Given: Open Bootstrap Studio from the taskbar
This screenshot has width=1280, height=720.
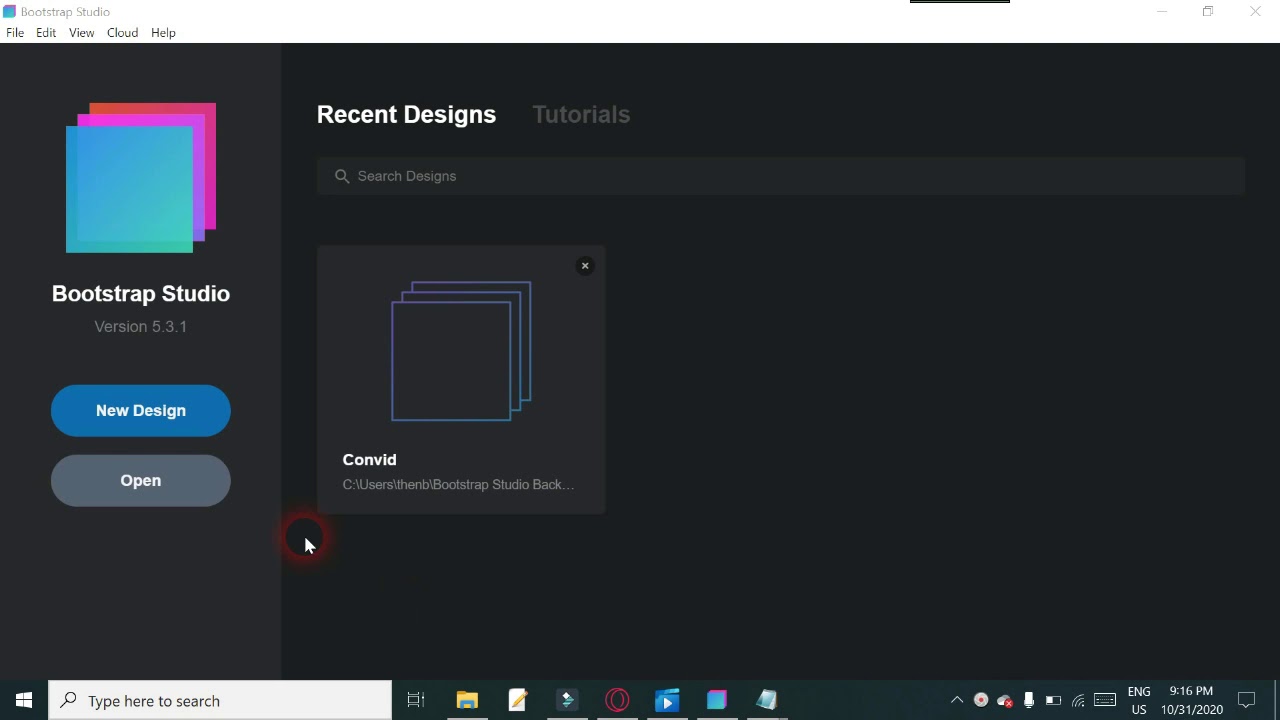Looking at the screenshot, I should pos(717,700).
